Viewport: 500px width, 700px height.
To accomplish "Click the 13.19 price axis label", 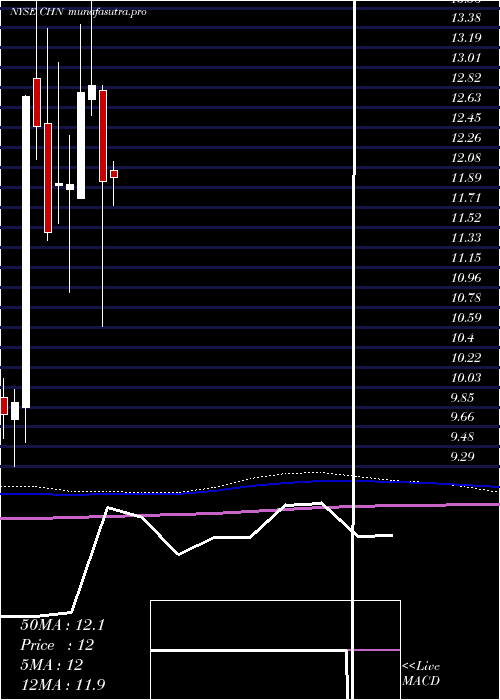I will pos(466,38).
